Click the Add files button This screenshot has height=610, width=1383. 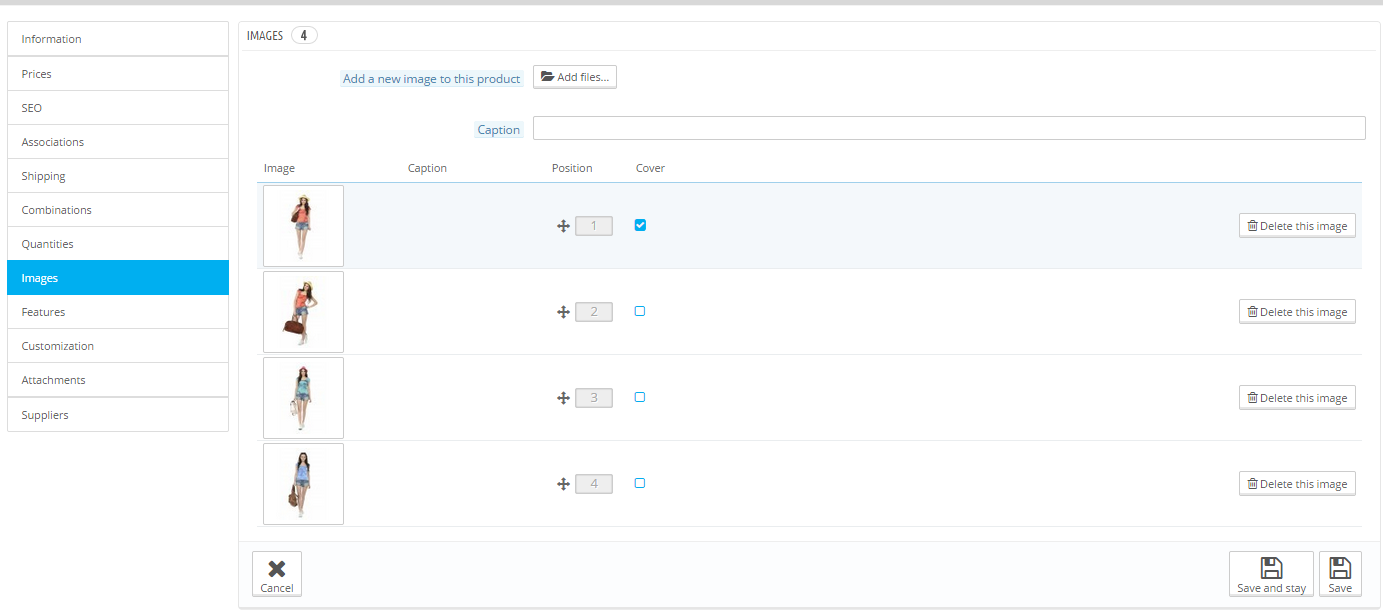[574, 76]
